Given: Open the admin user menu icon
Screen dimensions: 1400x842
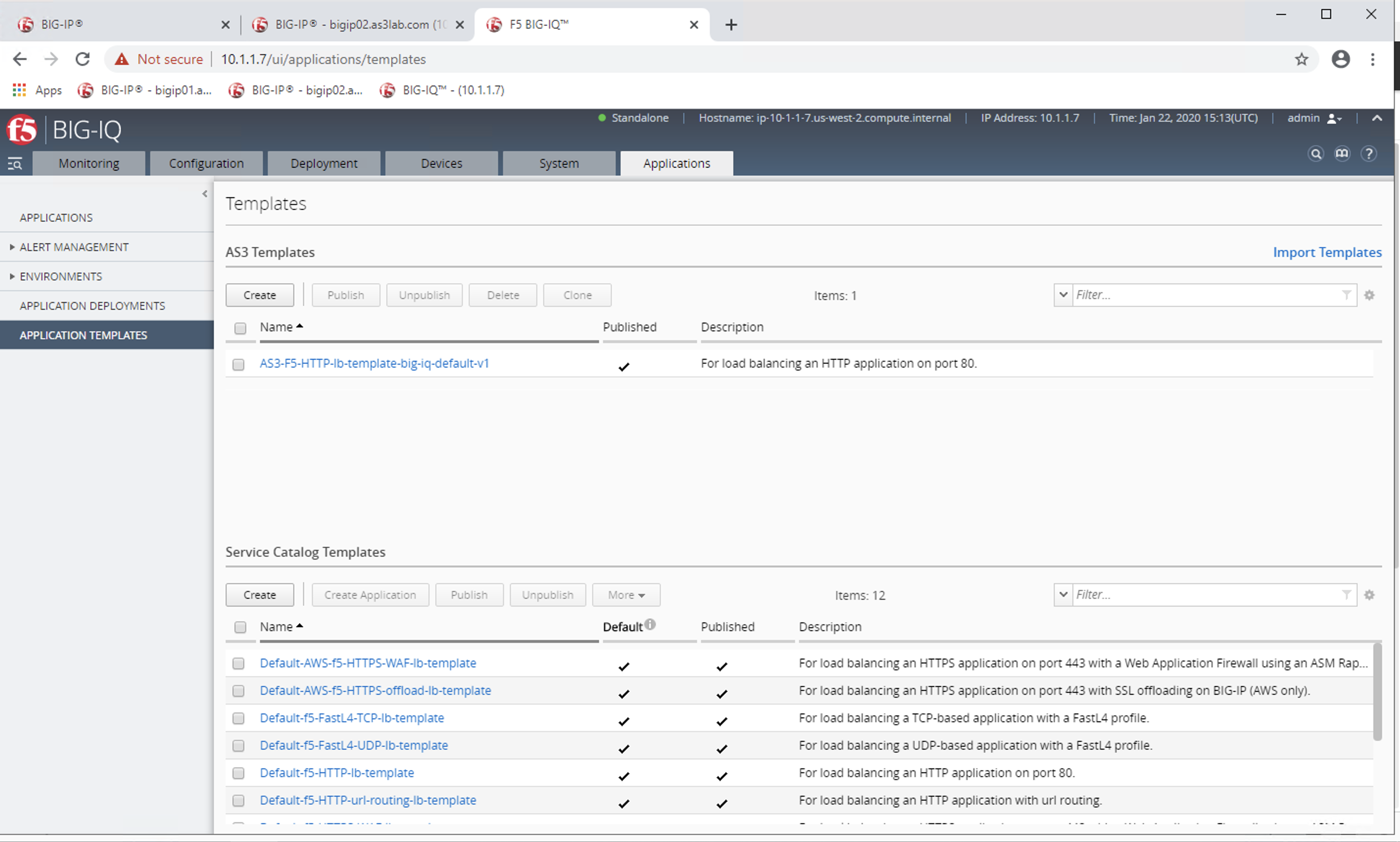Looking at the screenshot, I should pyautogui.click(x=1334, y=119).
